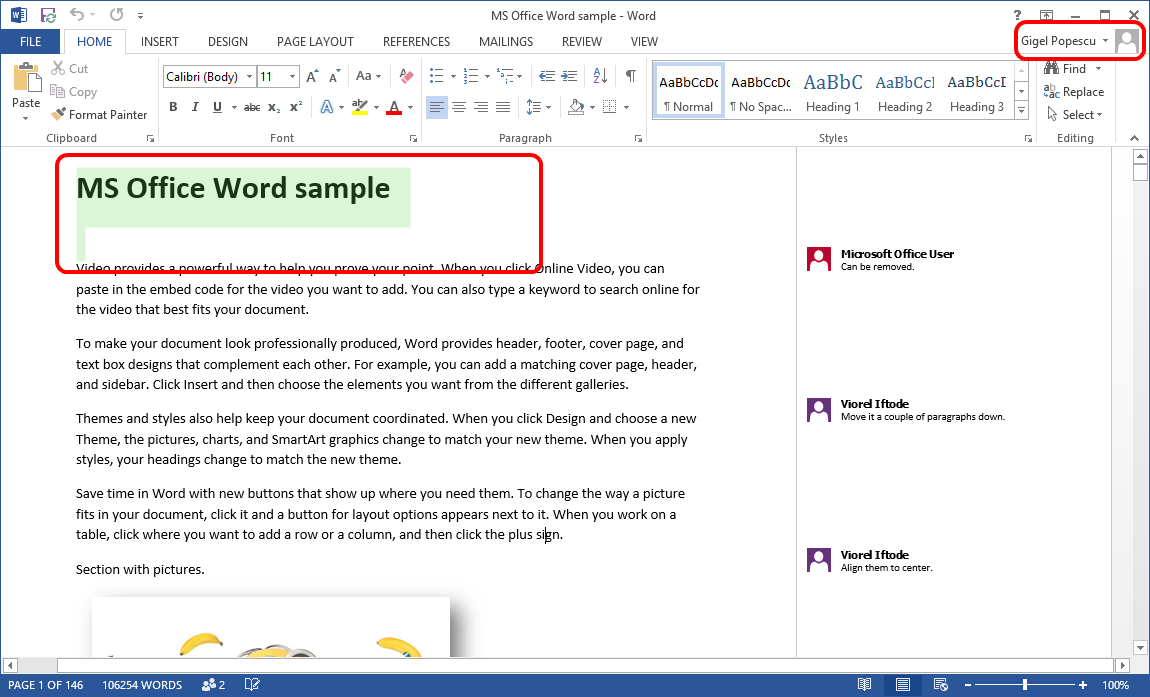Open the Font dialog launcher
The height and width of the screenshot is (697, 1150).
(x=414, y=138)
